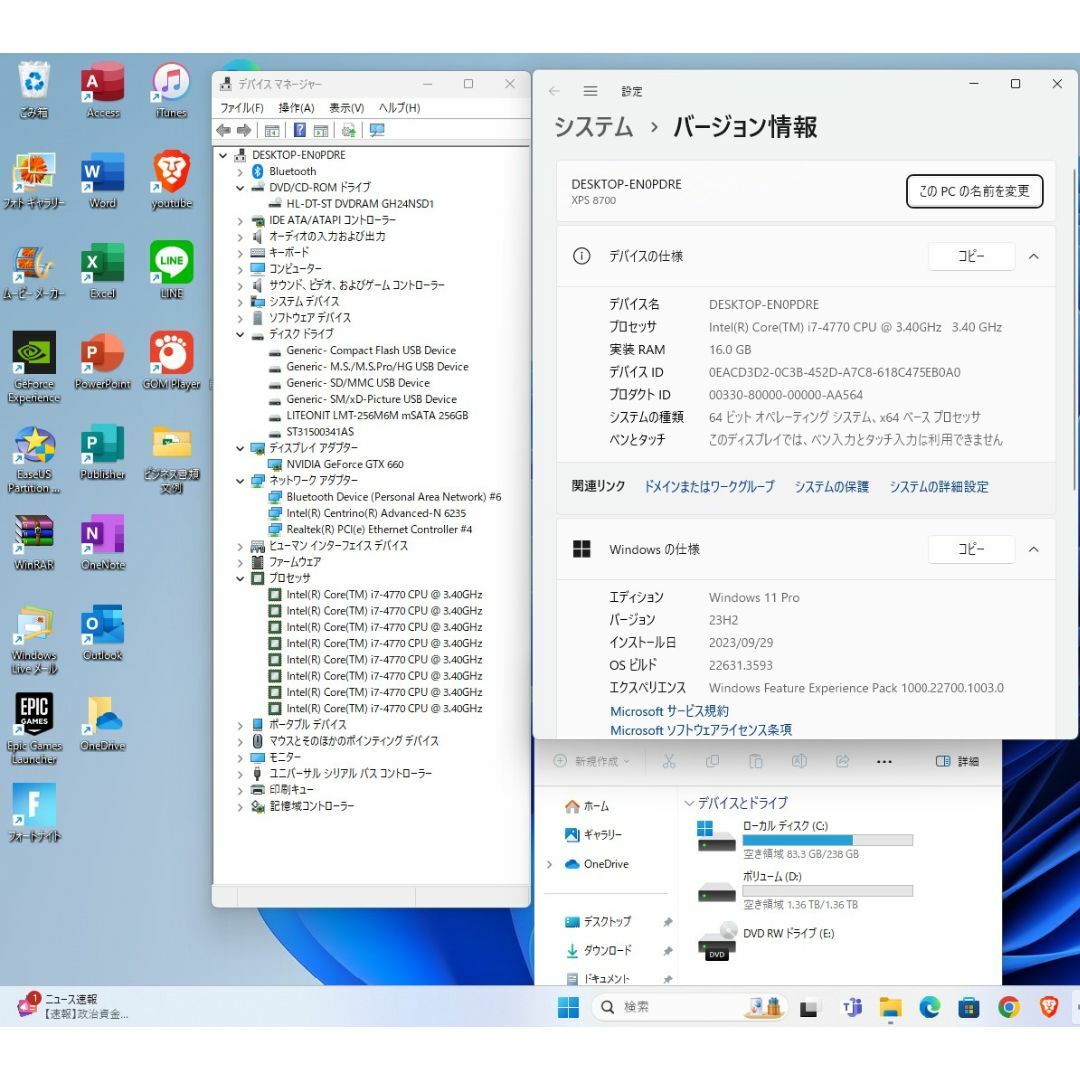Select the NVIDIA GeForce GTX 660 device
Screen dimensions: 1080x1080
[344, 464]
